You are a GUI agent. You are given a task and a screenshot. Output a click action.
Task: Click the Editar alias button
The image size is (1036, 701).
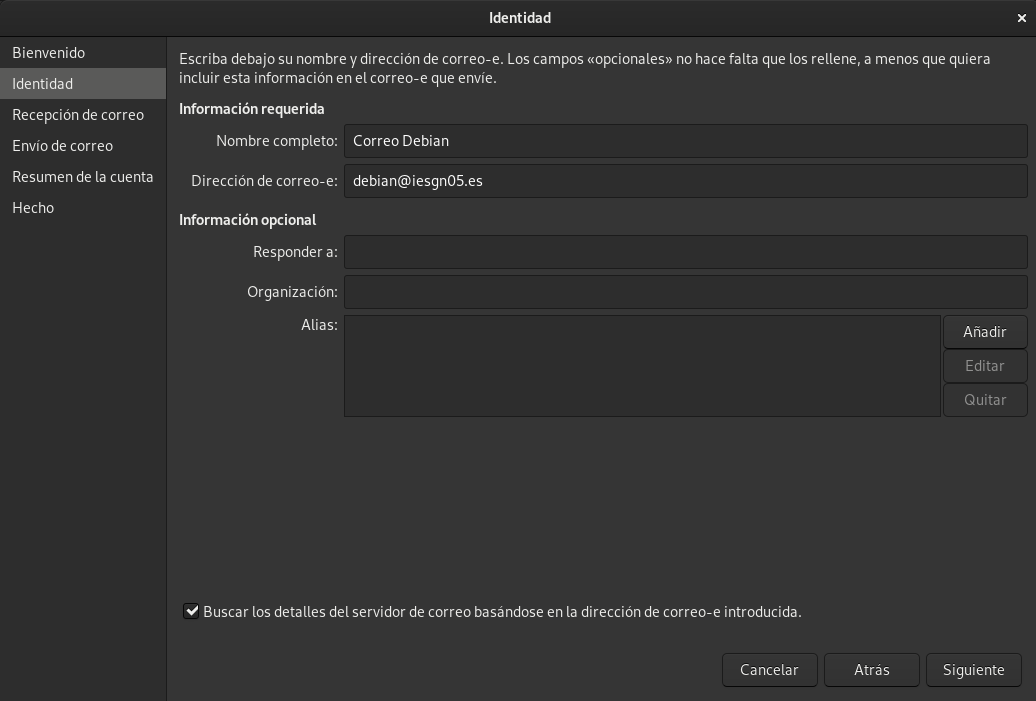(984, 366)
